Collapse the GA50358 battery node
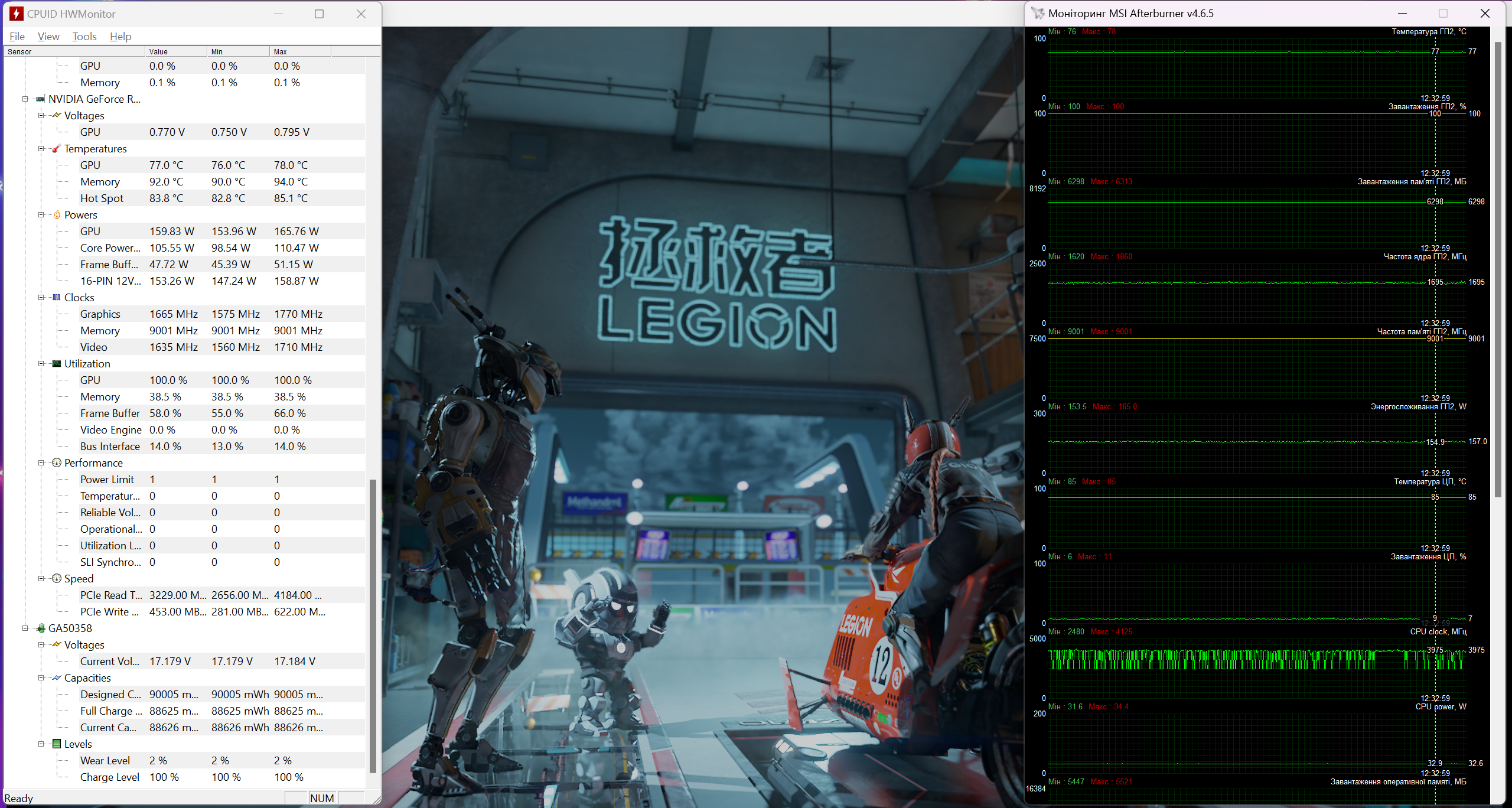This screenshot has height=808, width=1512. coord(25,628)
